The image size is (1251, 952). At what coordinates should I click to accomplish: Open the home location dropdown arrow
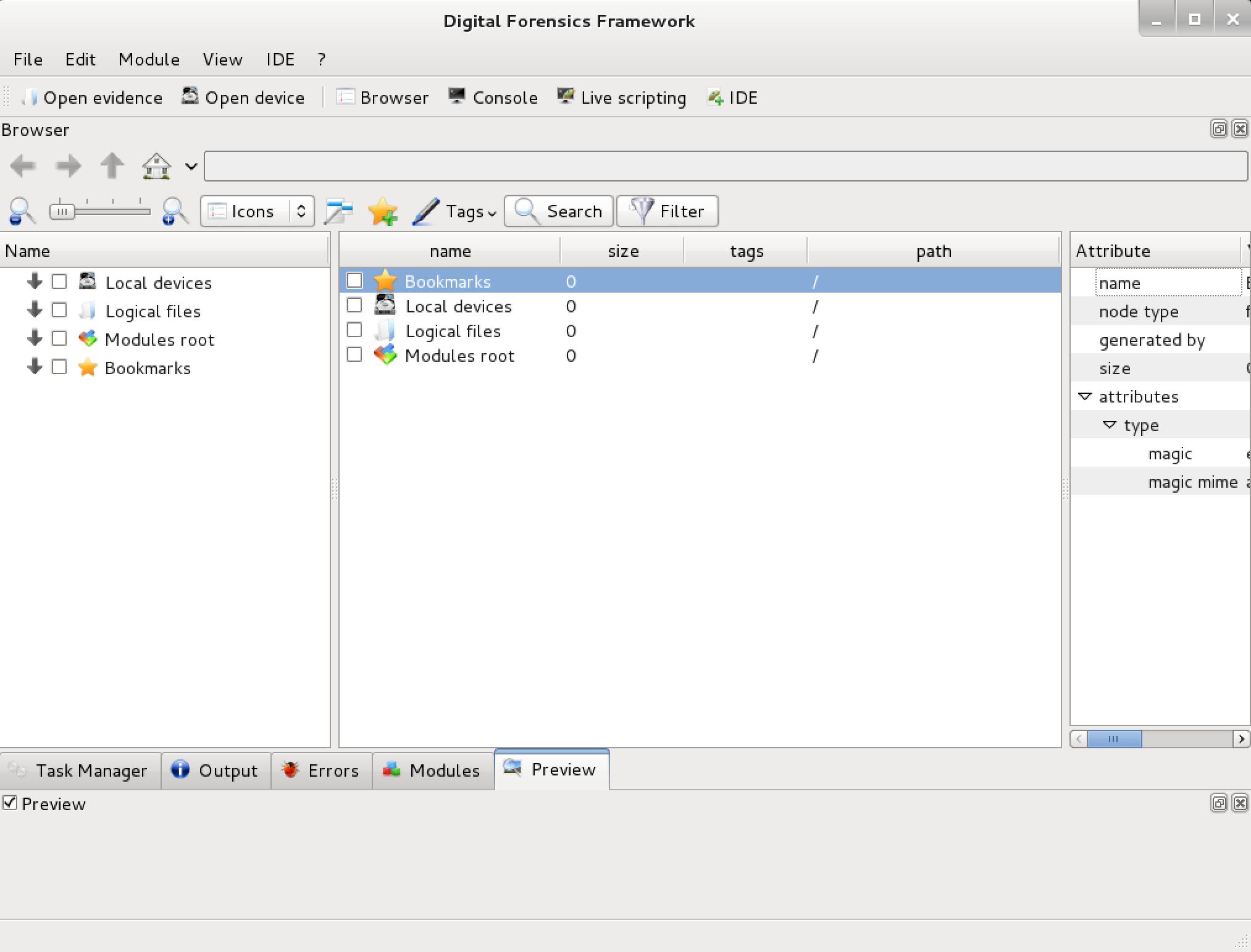point(191,166)
